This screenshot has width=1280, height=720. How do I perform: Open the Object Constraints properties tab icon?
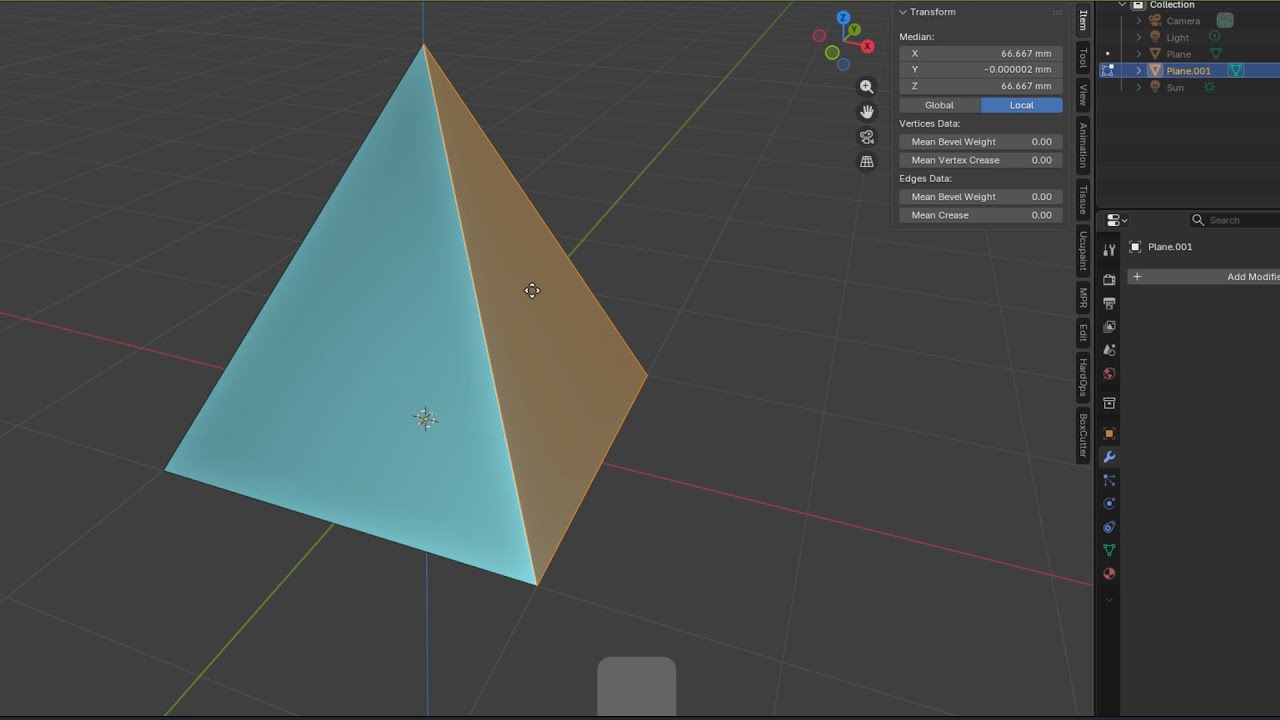pyautogui.click(x=1109, y=527)
